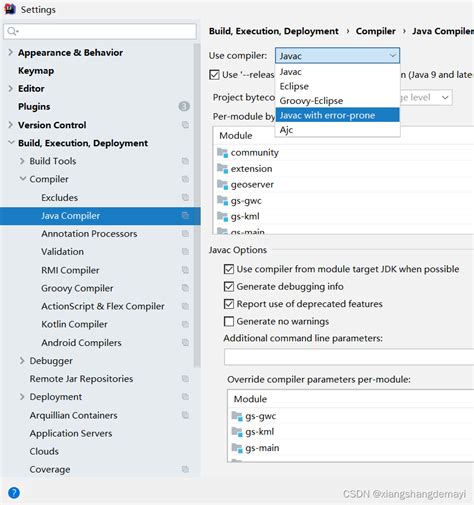Disable Generate debugging info checkbox
The image size is (474, 505).
click(x=229, y=287)
